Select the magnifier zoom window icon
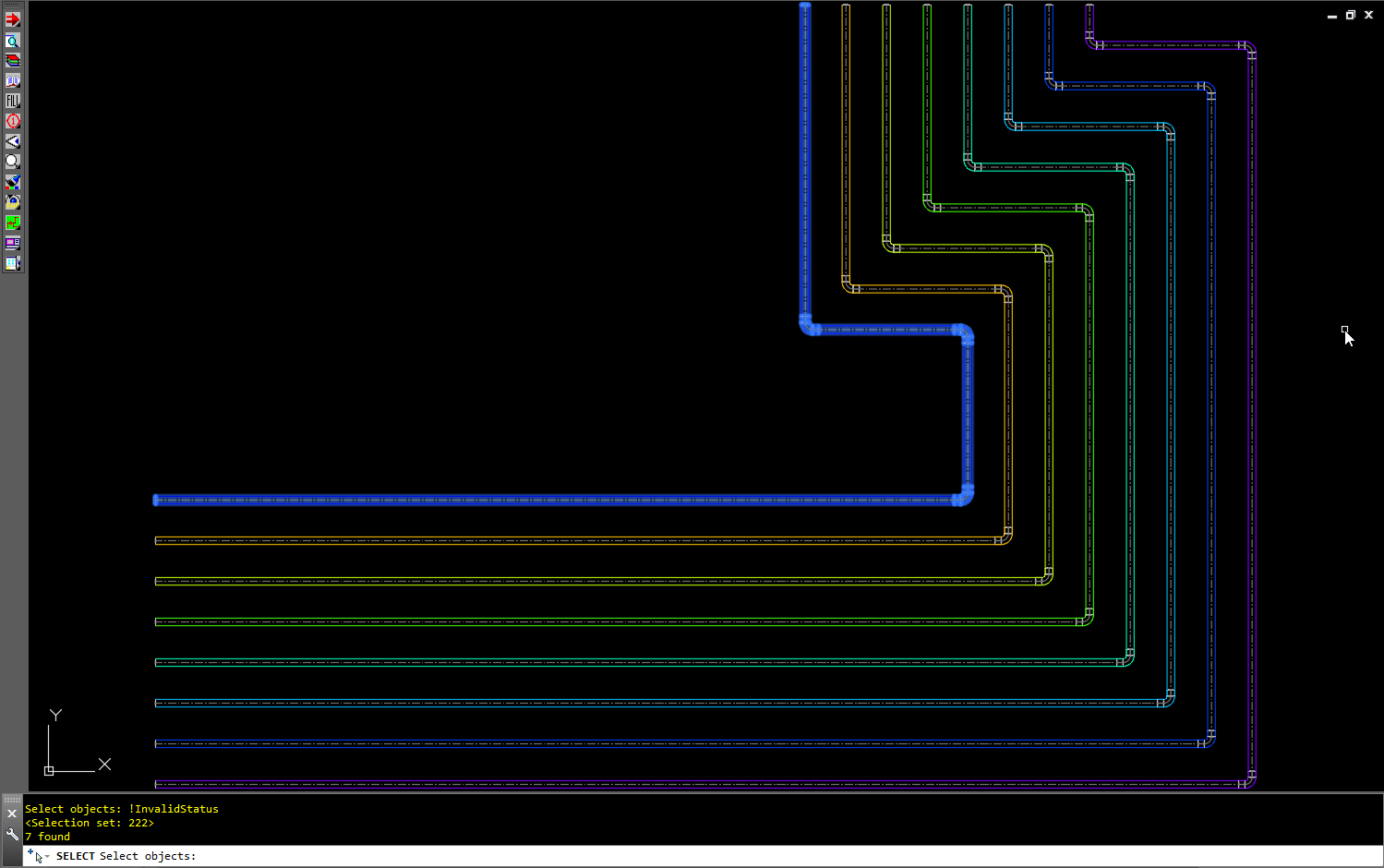 pos(13,41)
